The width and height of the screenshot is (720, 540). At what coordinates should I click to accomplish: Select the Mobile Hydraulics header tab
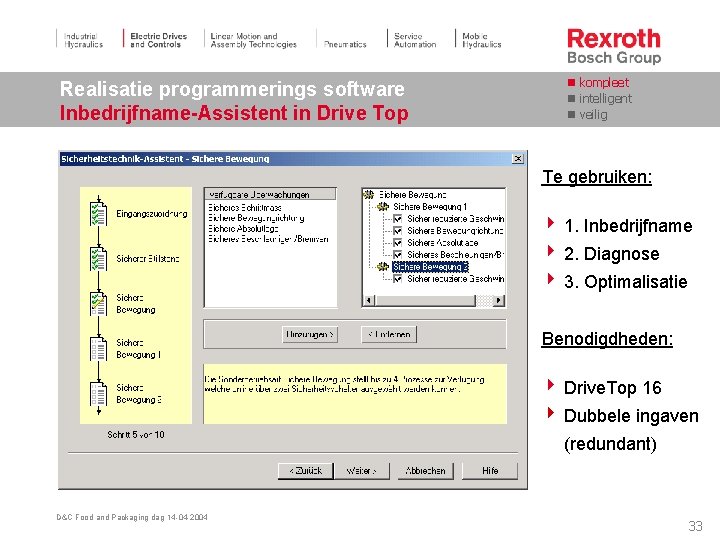pos(482,40)
